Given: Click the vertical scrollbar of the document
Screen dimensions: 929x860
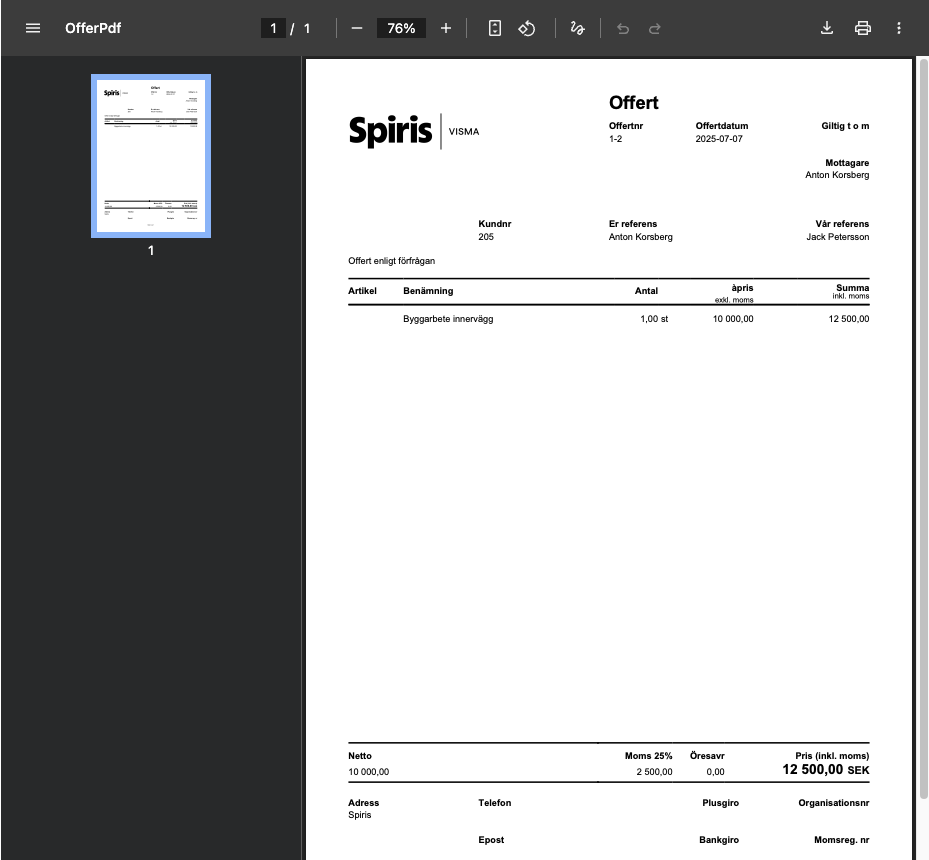Looking at the screenshot, I should click(x=923, y=430).
